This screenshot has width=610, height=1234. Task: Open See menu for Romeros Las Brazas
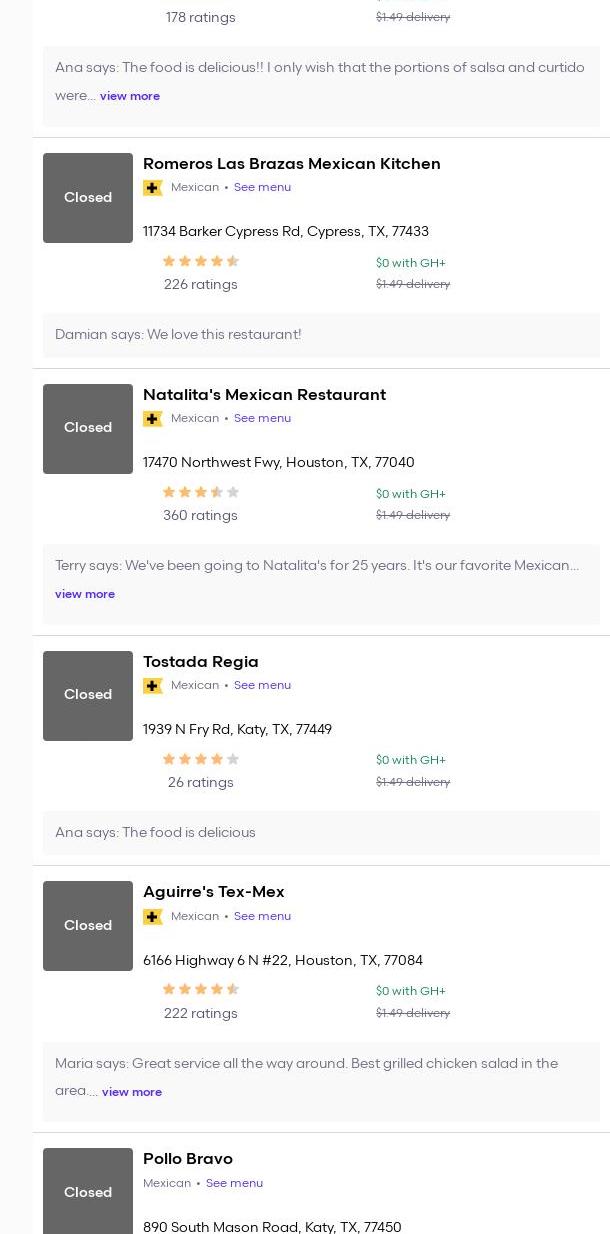coord(262,188)
